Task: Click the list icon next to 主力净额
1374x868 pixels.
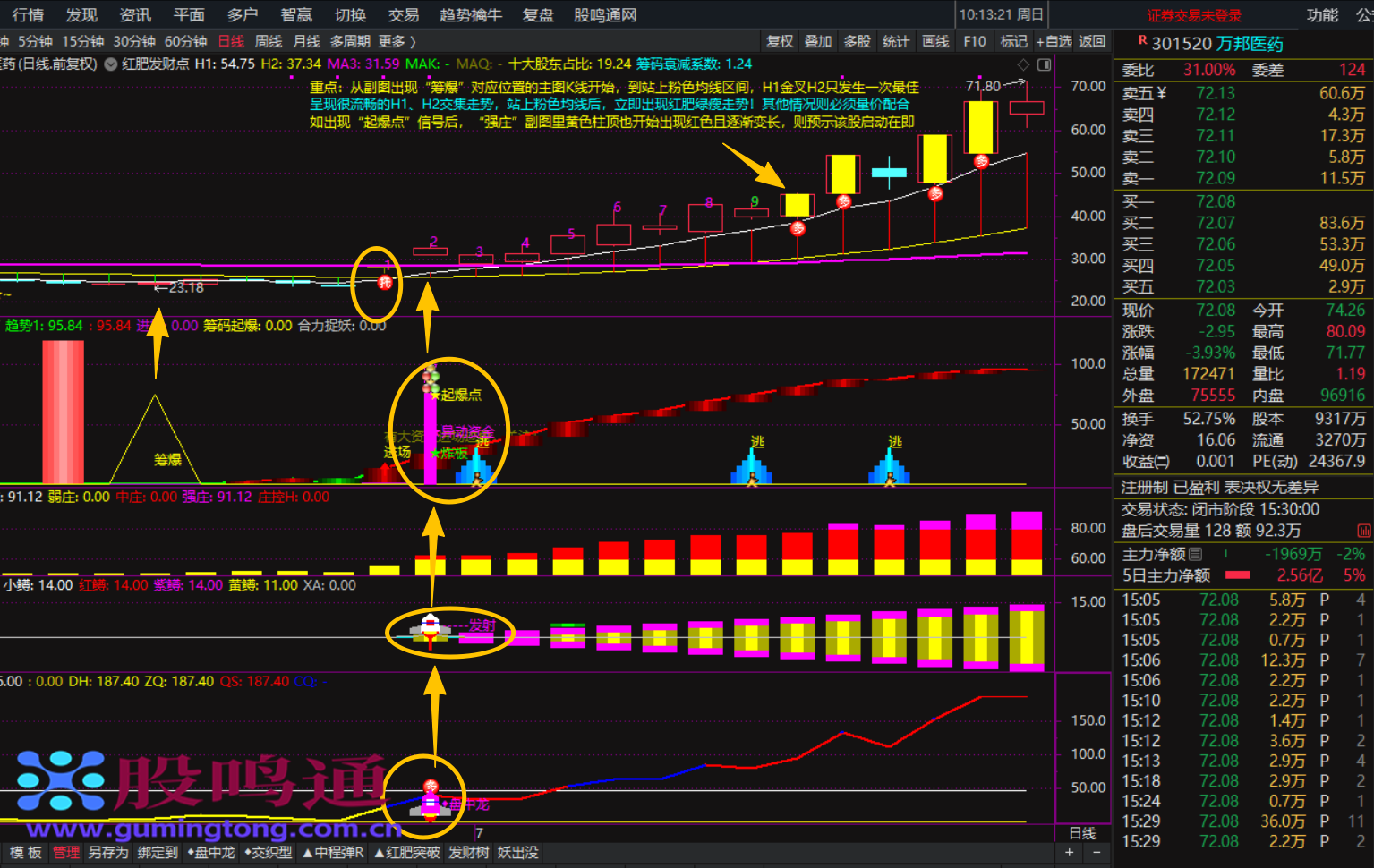Action: (1195, 554)
